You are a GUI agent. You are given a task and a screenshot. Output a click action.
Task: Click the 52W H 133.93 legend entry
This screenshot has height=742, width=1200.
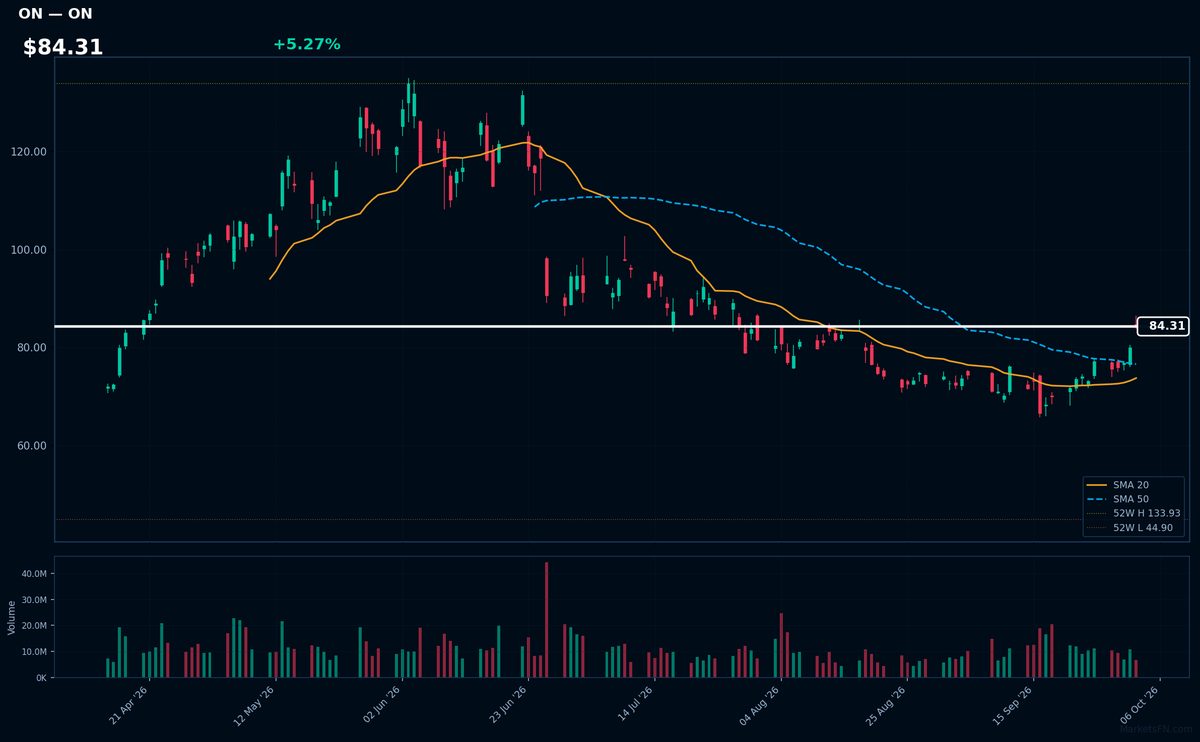1132,512
